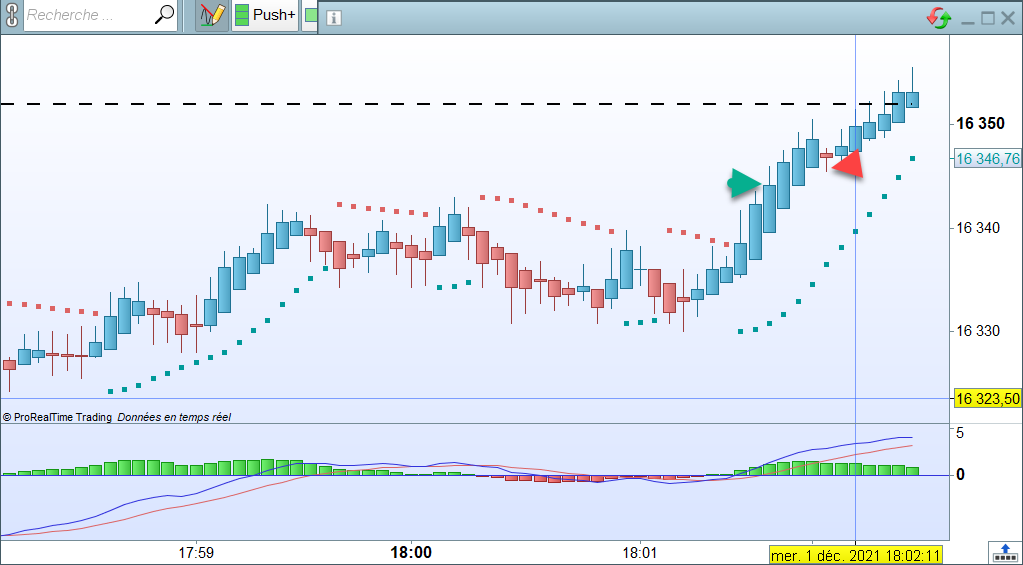Screen dimensions: 1023x565
Task: Click the indicator scale value 5
Action: [960, 433]
